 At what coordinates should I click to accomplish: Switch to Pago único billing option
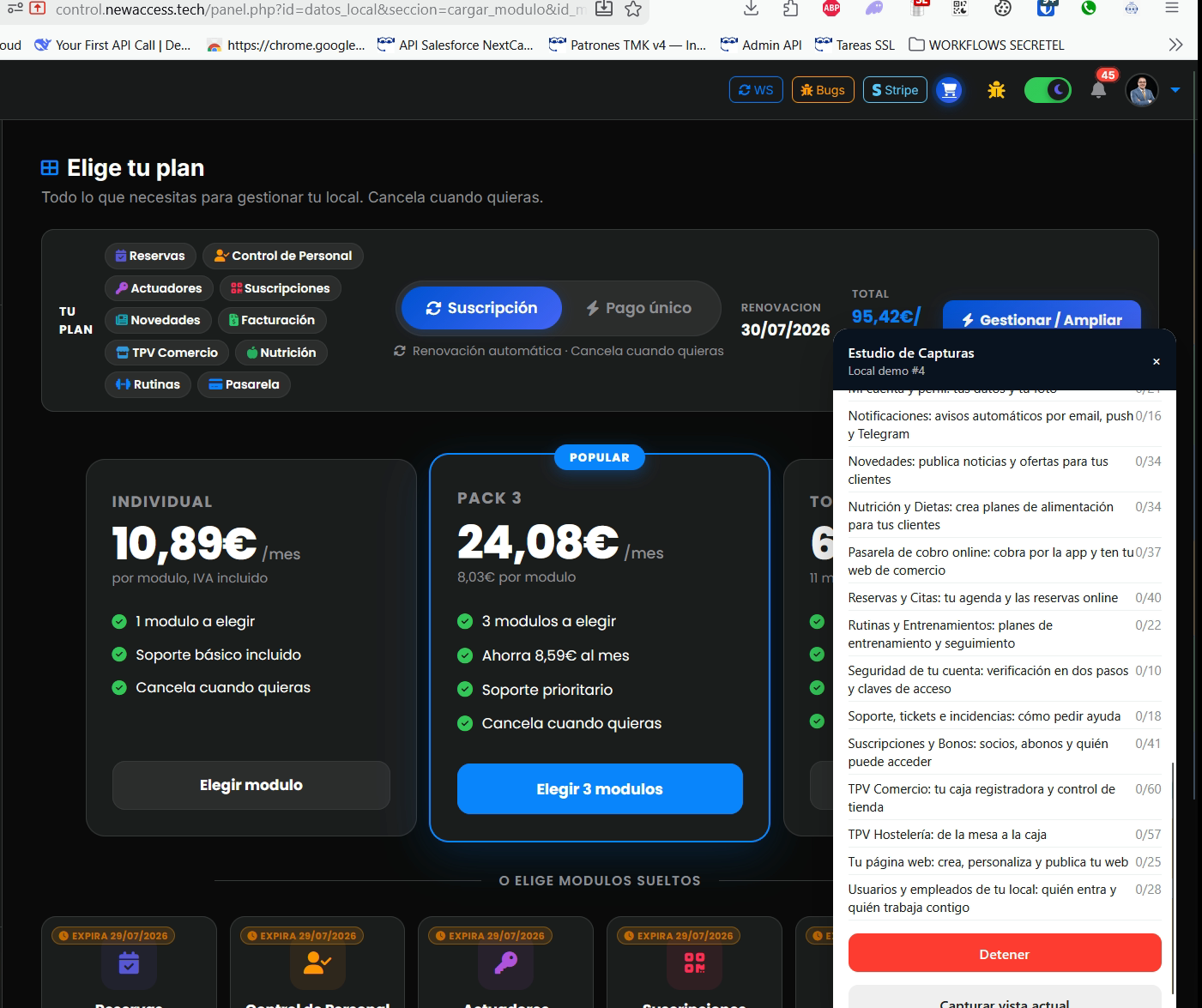(639, 308)
